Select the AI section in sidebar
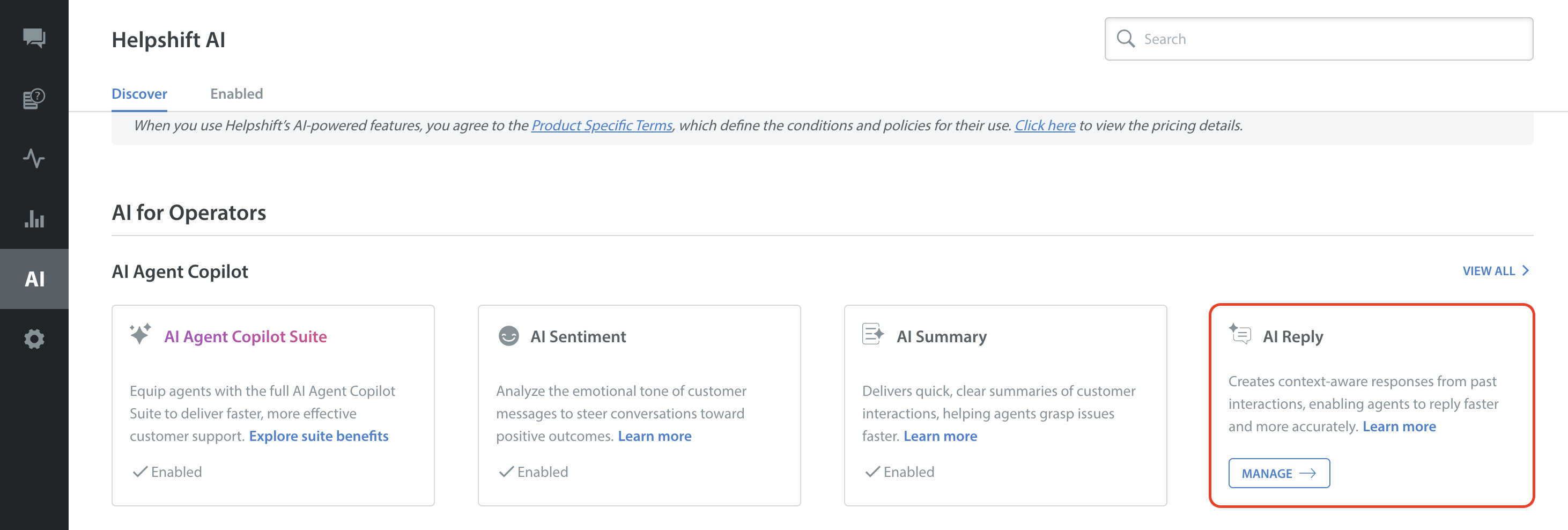 tap(34, 279)
